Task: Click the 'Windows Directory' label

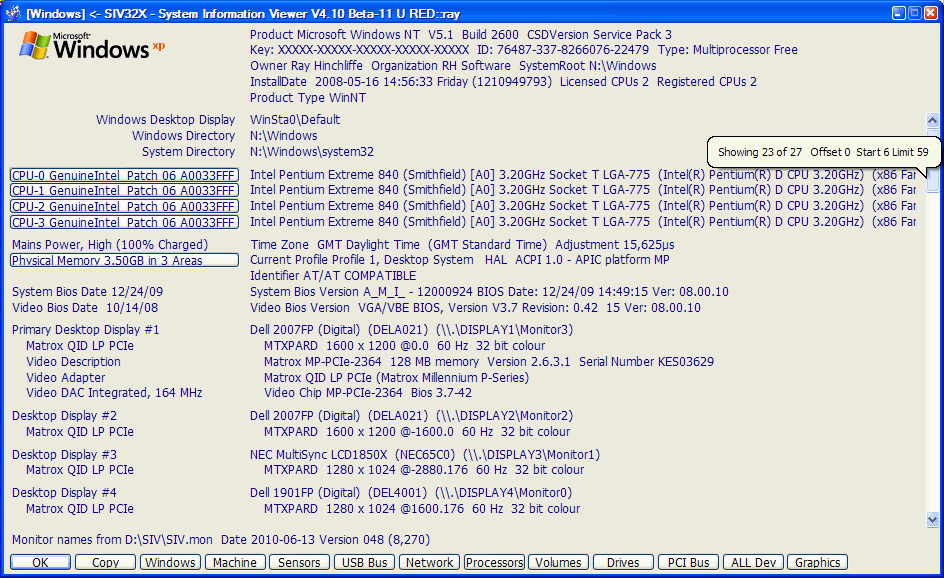Action: pyautogui.click(x=184, y=135)
